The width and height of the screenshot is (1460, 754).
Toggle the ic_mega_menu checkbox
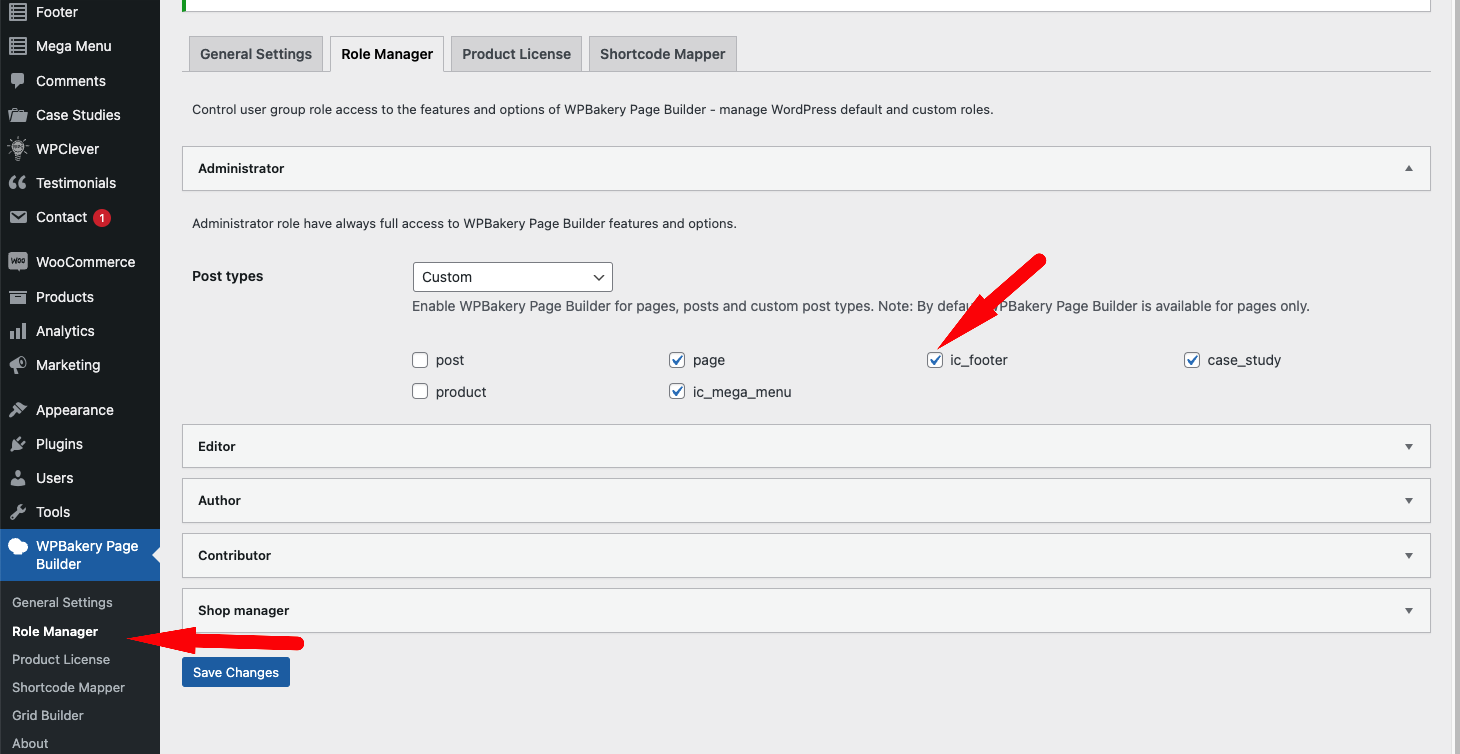(x=677, y=392)
